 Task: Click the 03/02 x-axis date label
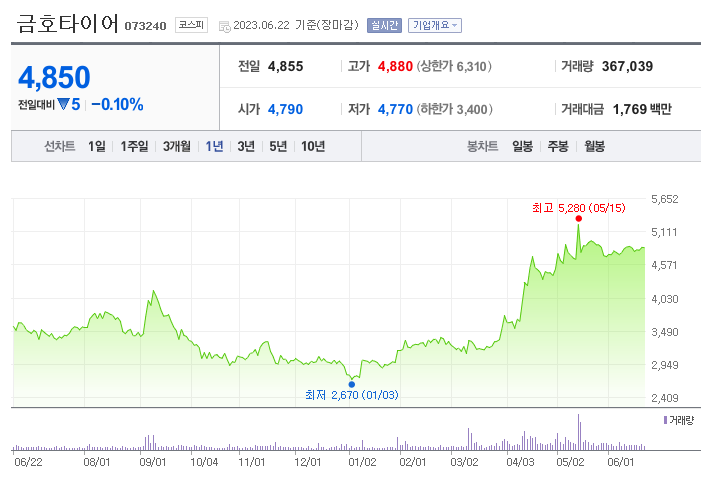(464, 462)
